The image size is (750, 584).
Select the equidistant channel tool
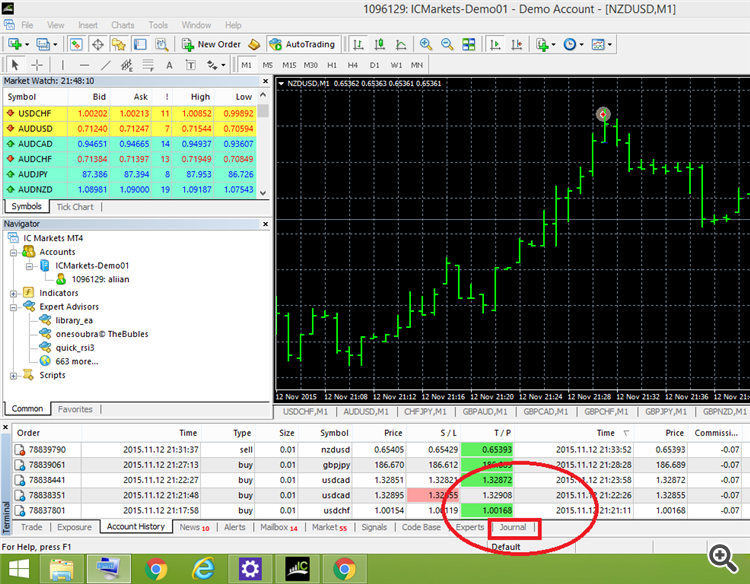coord(127,65)
